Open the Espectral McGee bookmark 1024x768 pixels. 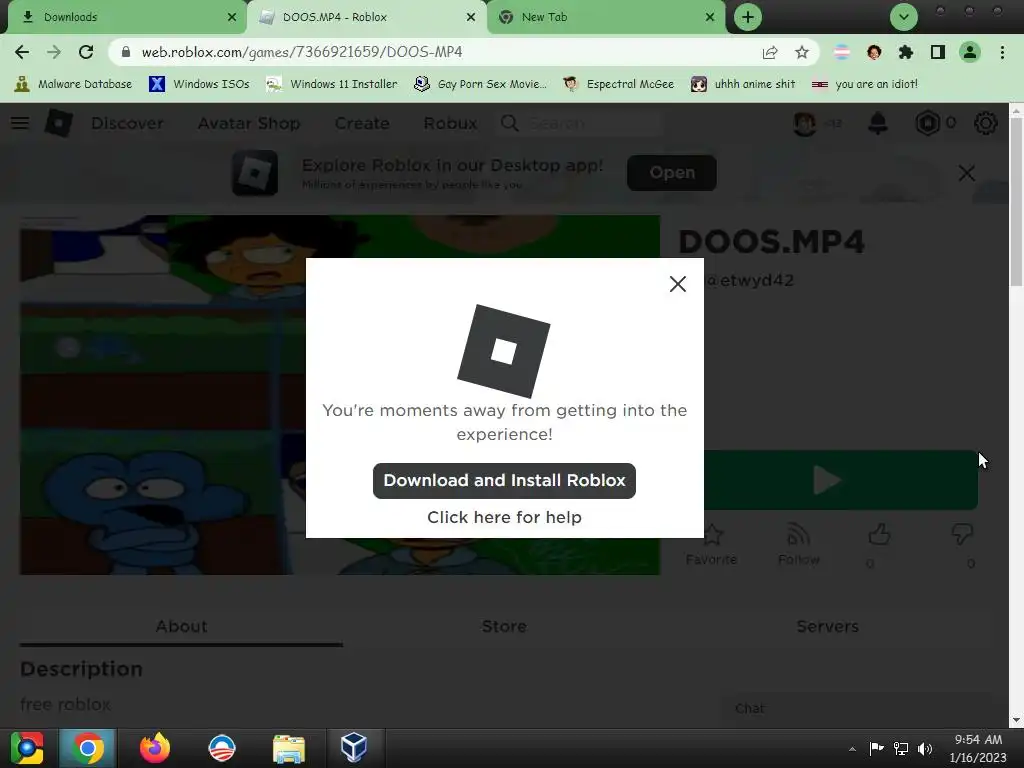tap(618, 84)
